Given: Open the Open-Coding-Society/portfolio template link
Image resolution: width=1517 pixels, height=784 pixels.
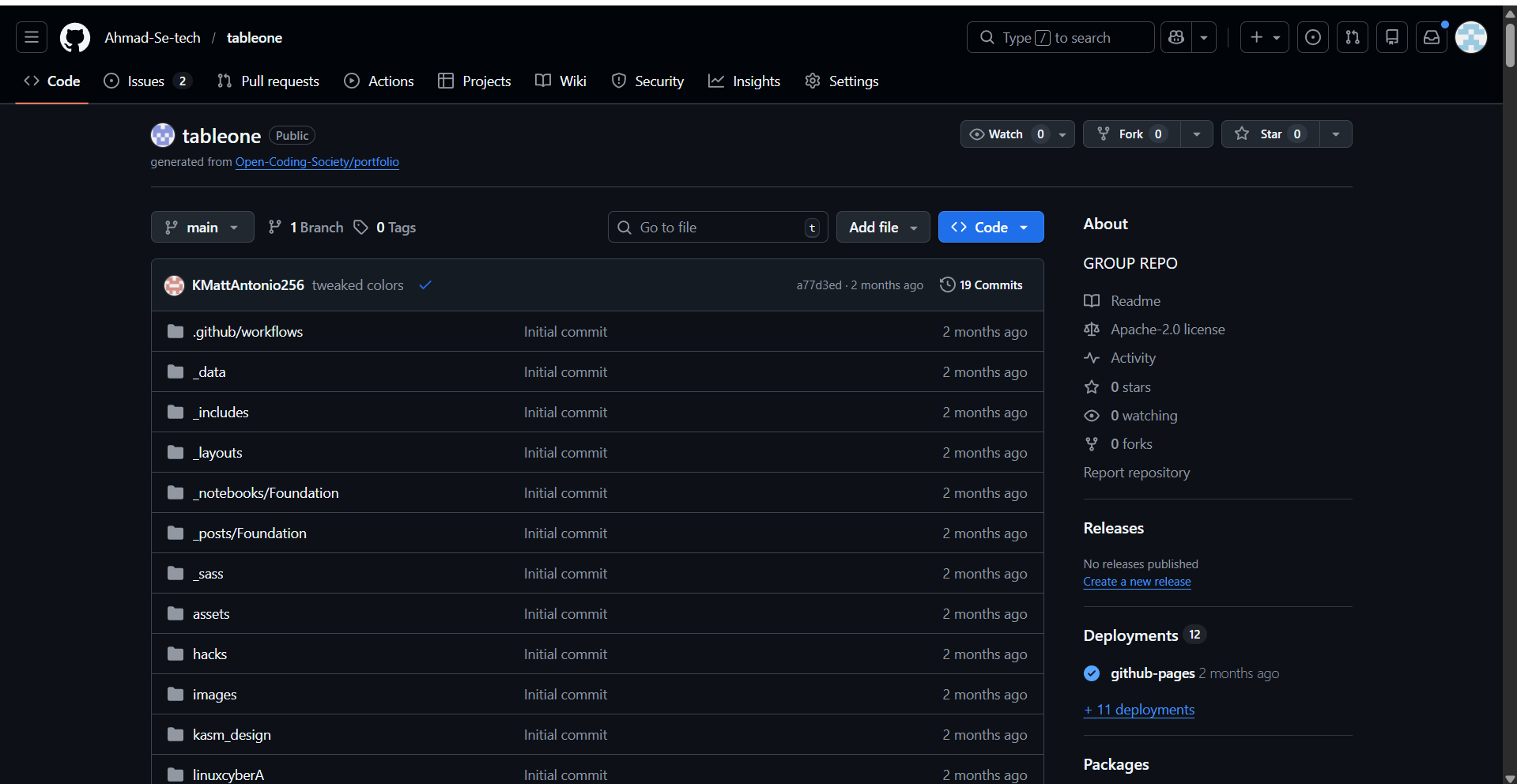Looking at the screenshot, I should pyautogui.click(x=317, y=162).
